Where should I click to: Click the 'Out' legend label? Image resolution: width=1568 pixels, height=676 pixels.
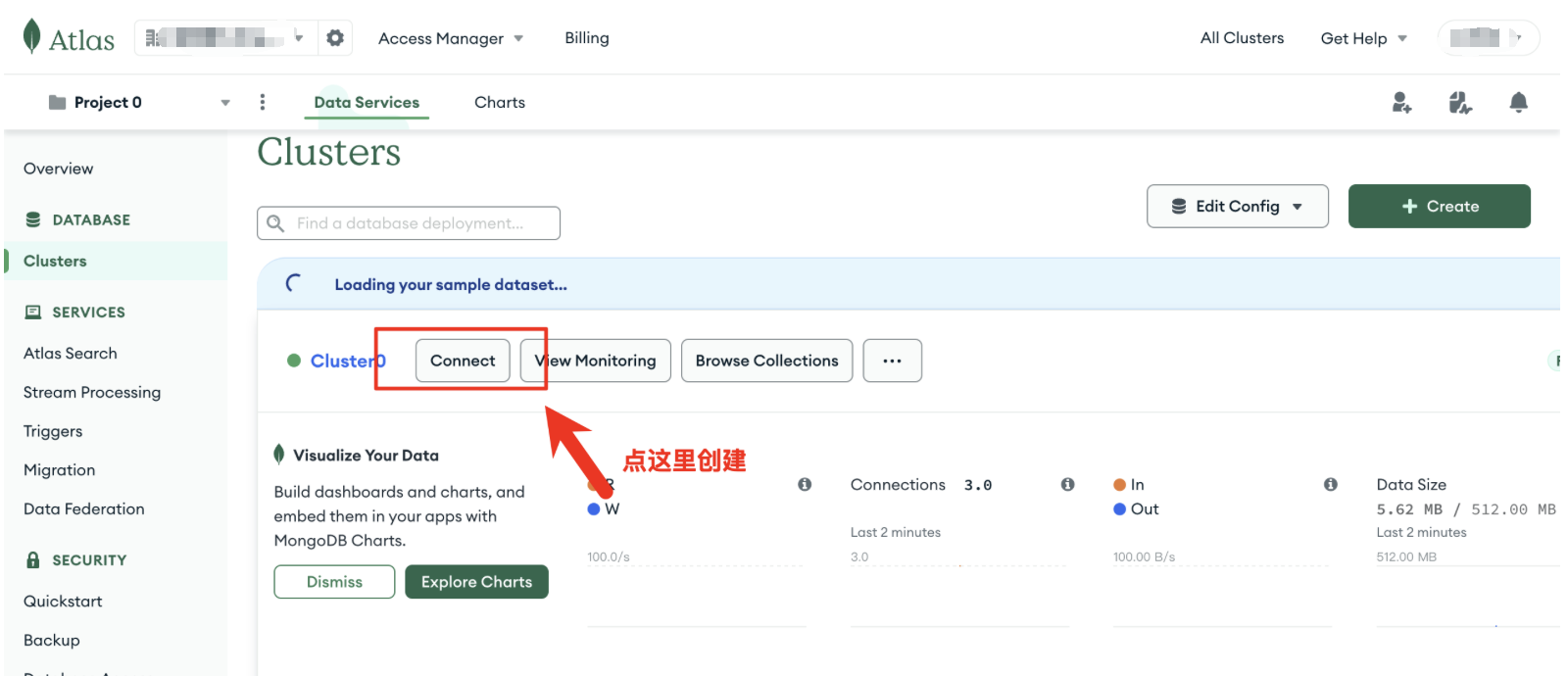coord(1145,508)
